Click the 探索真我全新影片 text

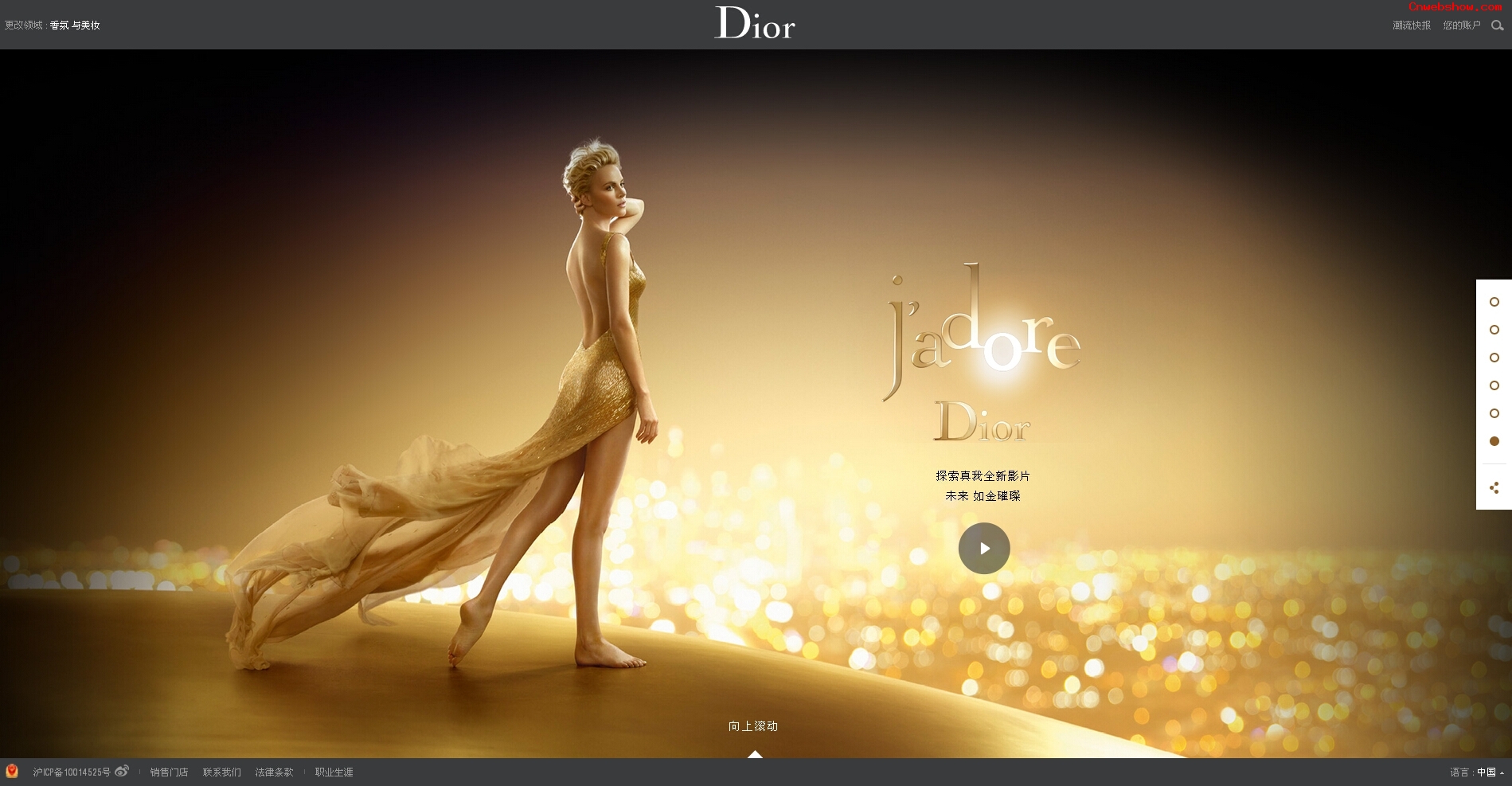tap(983, 475)
